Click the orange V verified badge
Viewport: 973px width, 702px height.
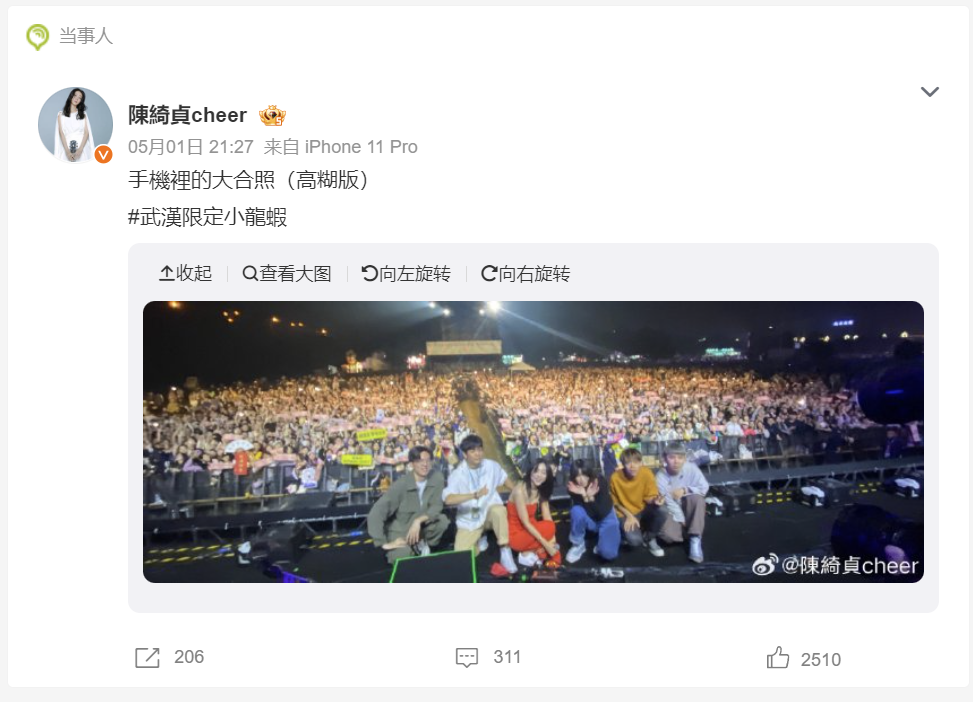coord(103,154)
